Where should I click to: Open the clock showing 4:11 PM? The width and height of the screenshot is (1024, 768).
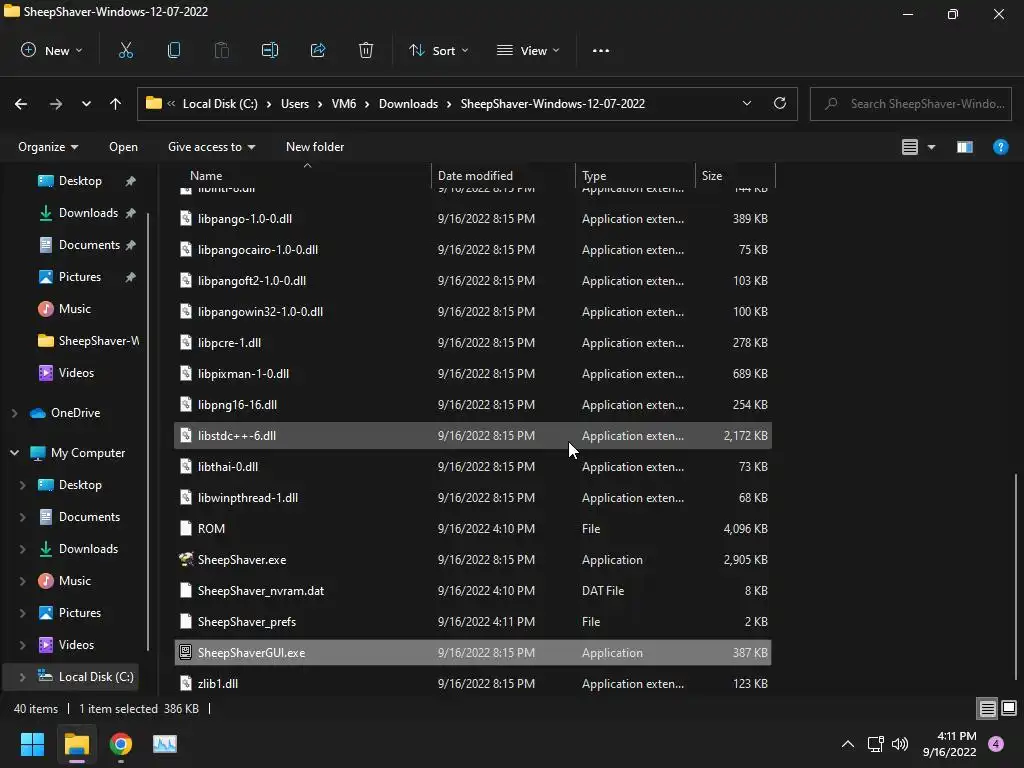pyautogui.click(x=950, y=744)
